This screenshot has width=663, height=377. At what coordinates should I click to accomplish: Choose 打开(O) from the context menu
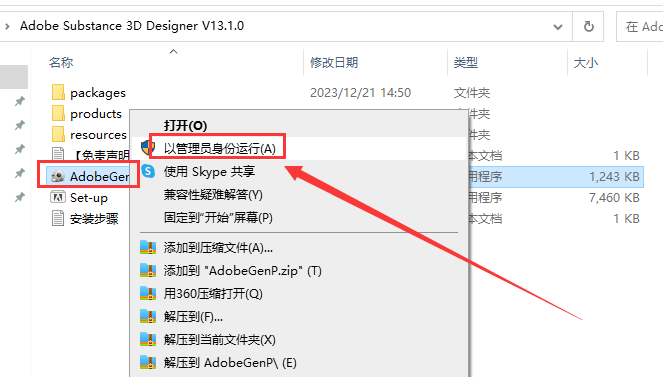(185, 126)
